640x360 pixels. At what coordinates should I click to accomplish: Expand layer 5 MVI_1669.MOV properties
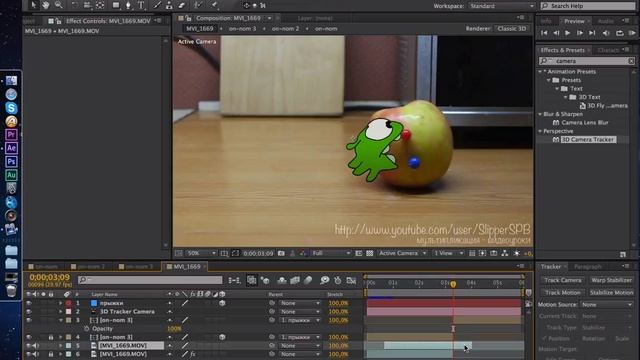60,346
